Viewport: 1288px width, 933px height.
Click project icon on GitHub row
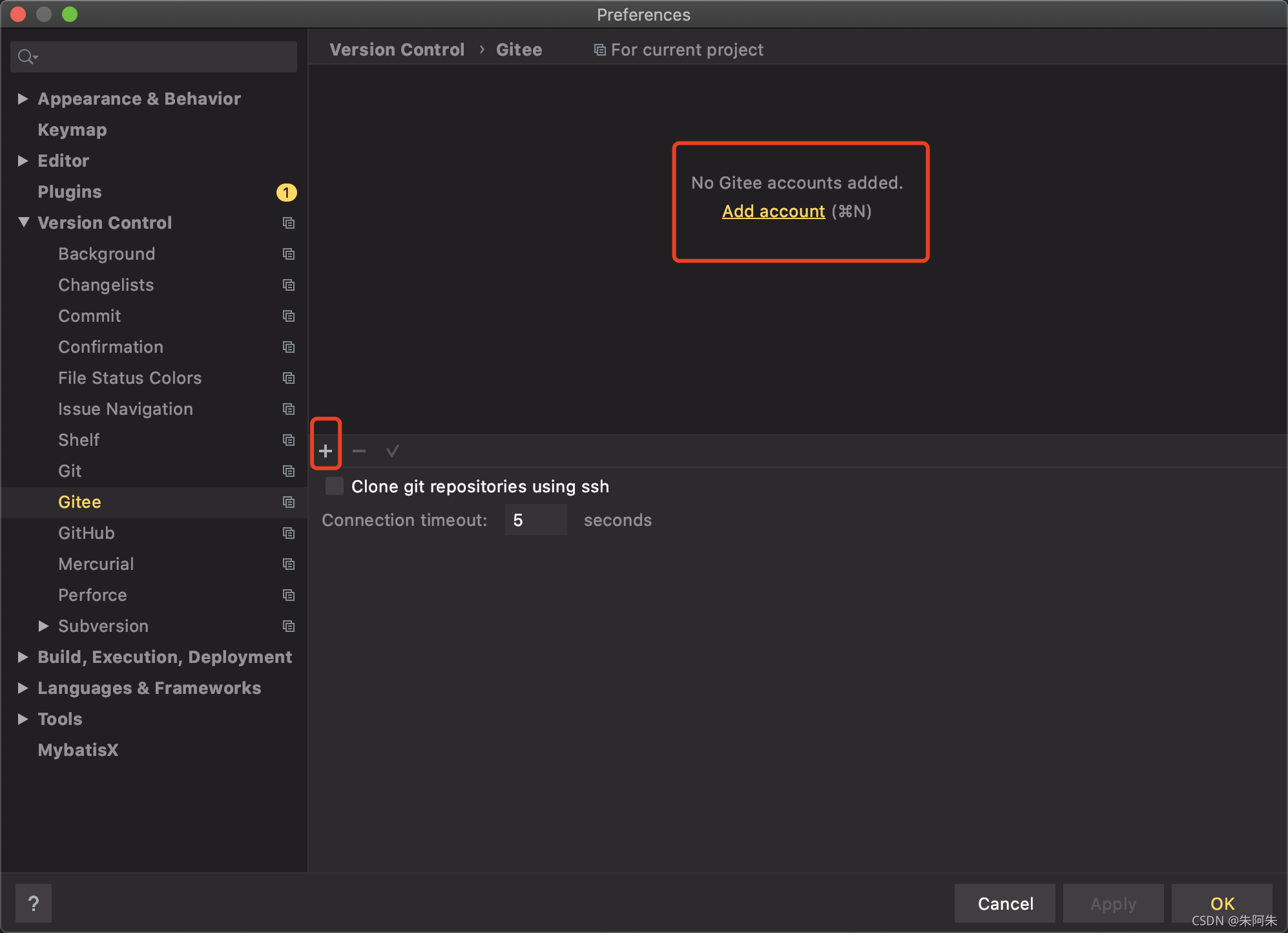click(289, 533)
